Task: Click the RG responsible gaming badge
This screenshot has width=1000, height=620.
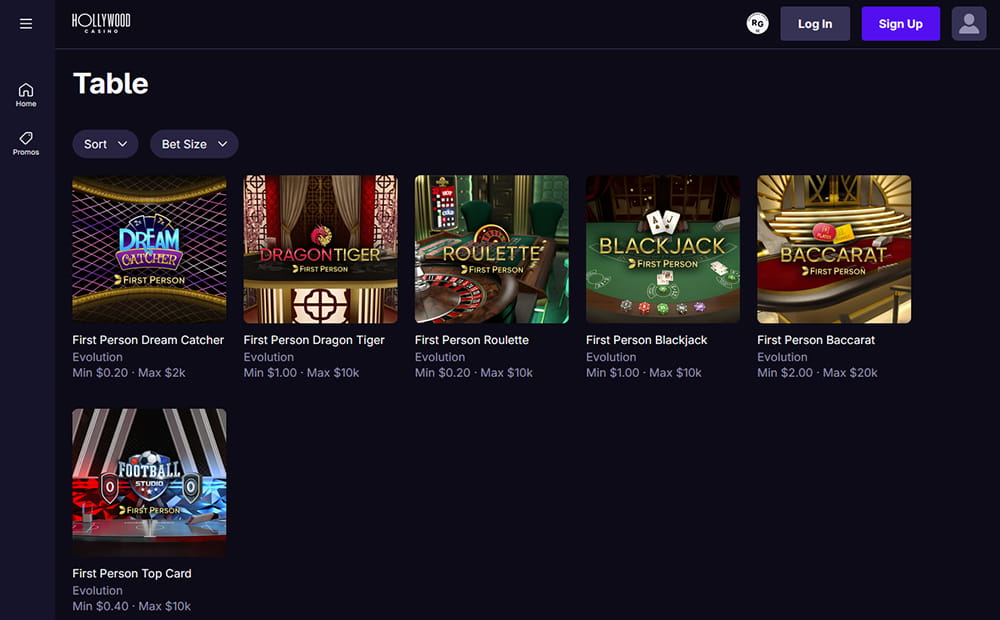Action: coord(757,24)
